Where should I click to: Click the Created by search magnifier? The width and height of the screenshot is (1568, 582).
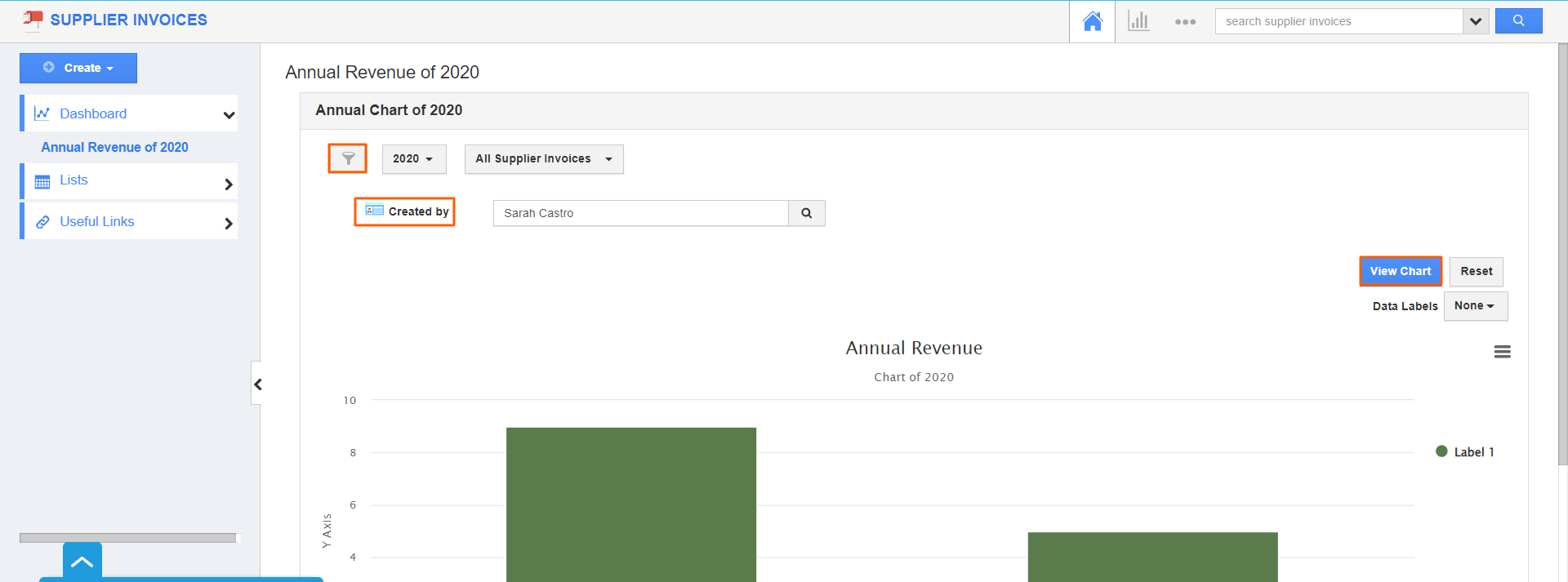tap(807, 213)
